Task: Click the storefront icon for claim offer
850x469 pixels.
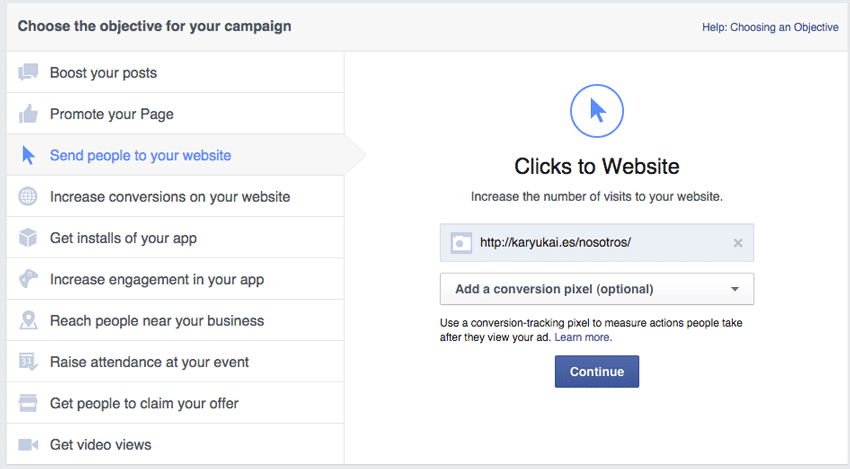Action: click(28, 403)
